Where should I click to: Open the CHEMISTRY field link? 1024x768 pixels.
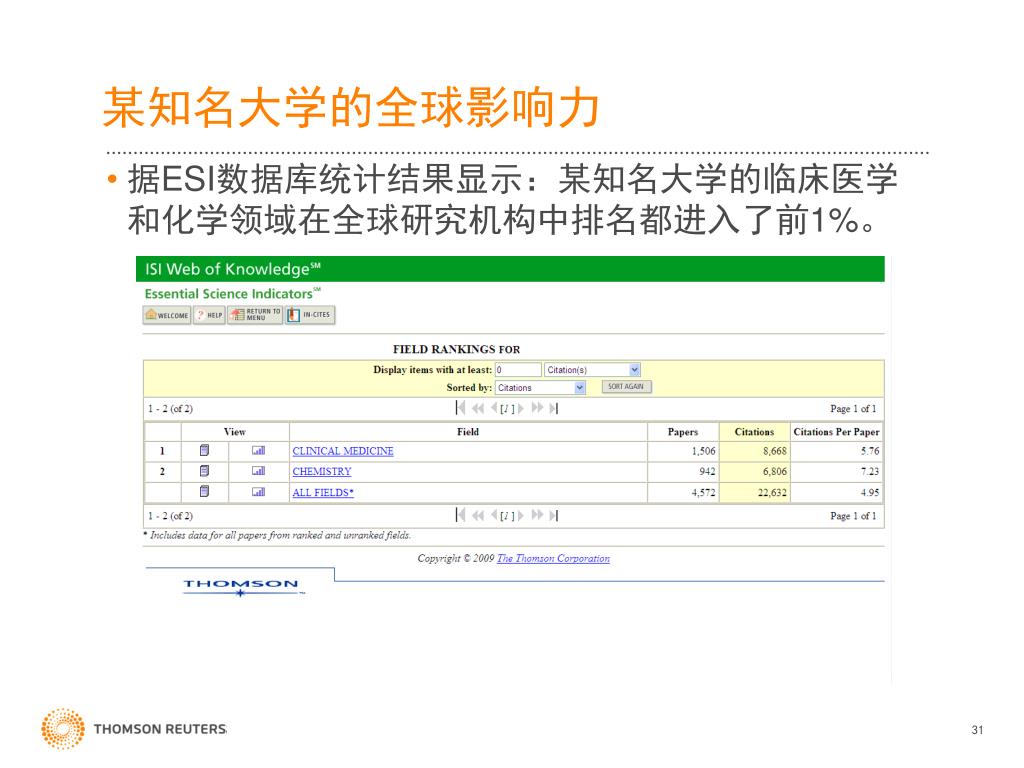322,471
